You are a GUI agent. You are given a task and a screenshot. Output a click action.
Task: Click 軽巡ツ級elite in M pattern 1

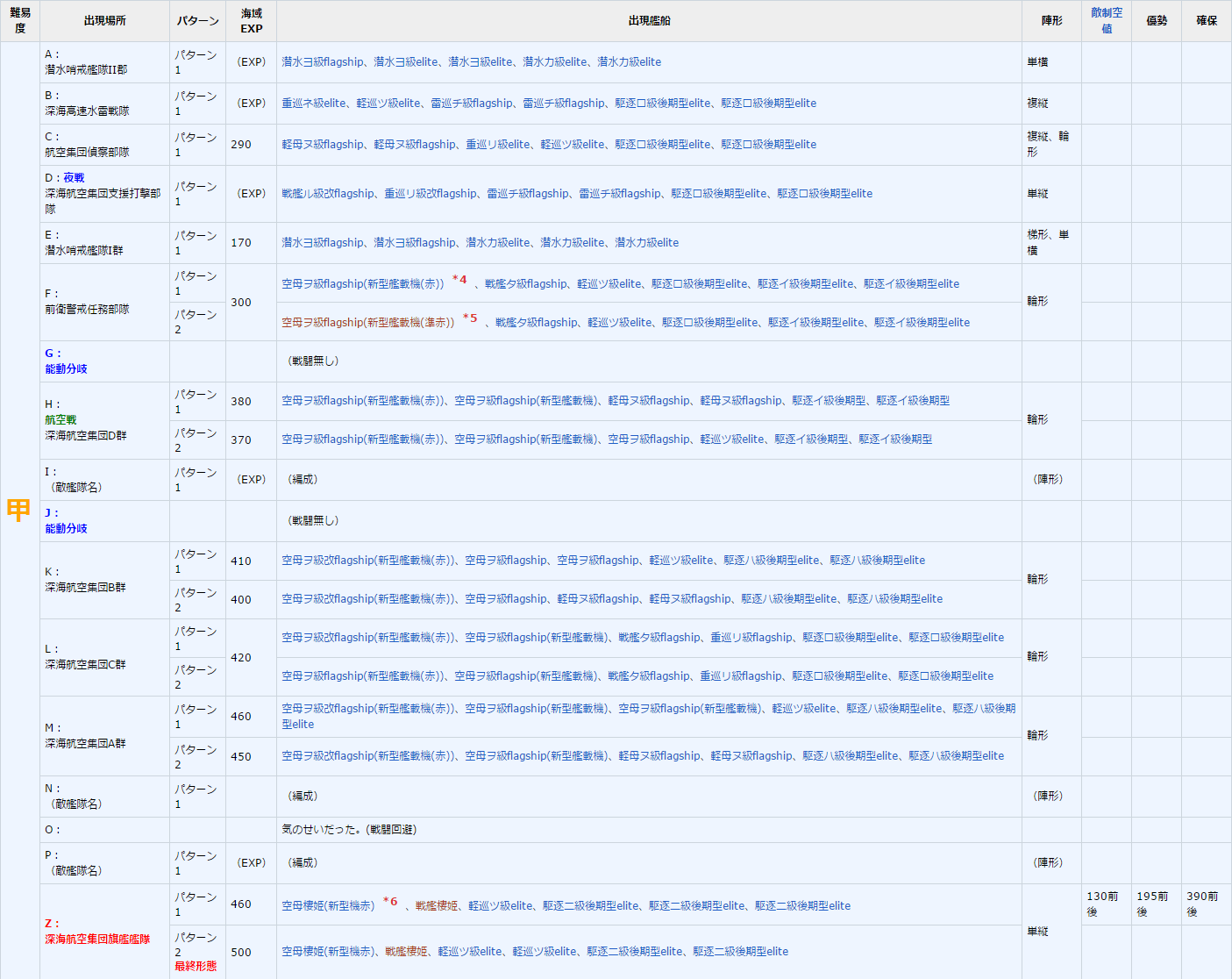pyautogui.click(x=804, y=709)
